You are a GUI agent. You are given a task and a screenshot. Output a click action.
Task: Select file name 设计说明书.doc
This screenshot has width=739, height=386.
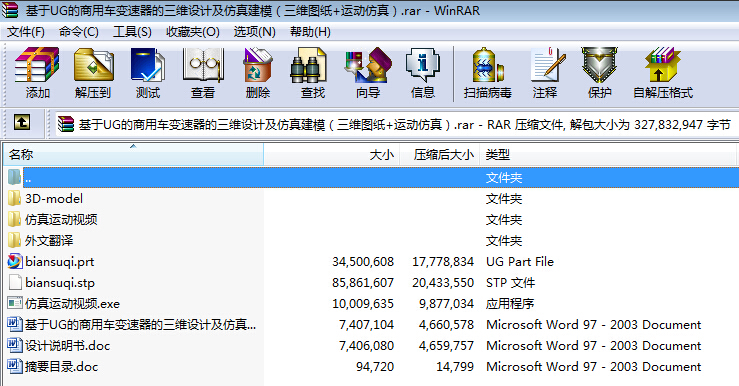point(67,345)
